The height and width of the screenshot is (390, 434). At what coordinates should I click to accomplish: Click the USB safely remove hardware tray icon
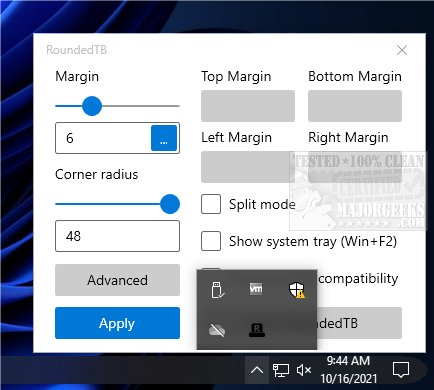pos(218,290)
